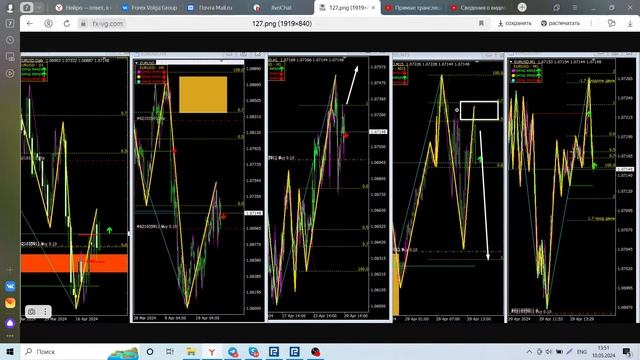The height and width of the screenshot is (360, 640).
Task: Open Cortana circle icon on taskbar
Action: click(x=150, y=352)
